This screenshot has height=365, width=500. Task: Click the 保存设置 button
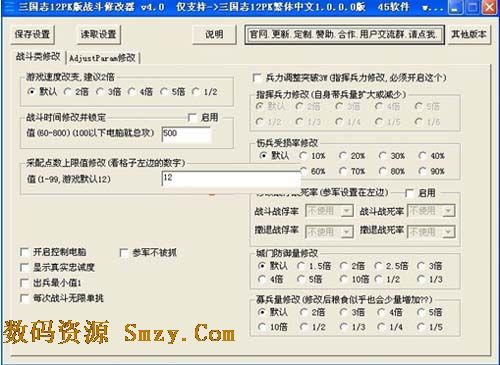tap(32, 34)
